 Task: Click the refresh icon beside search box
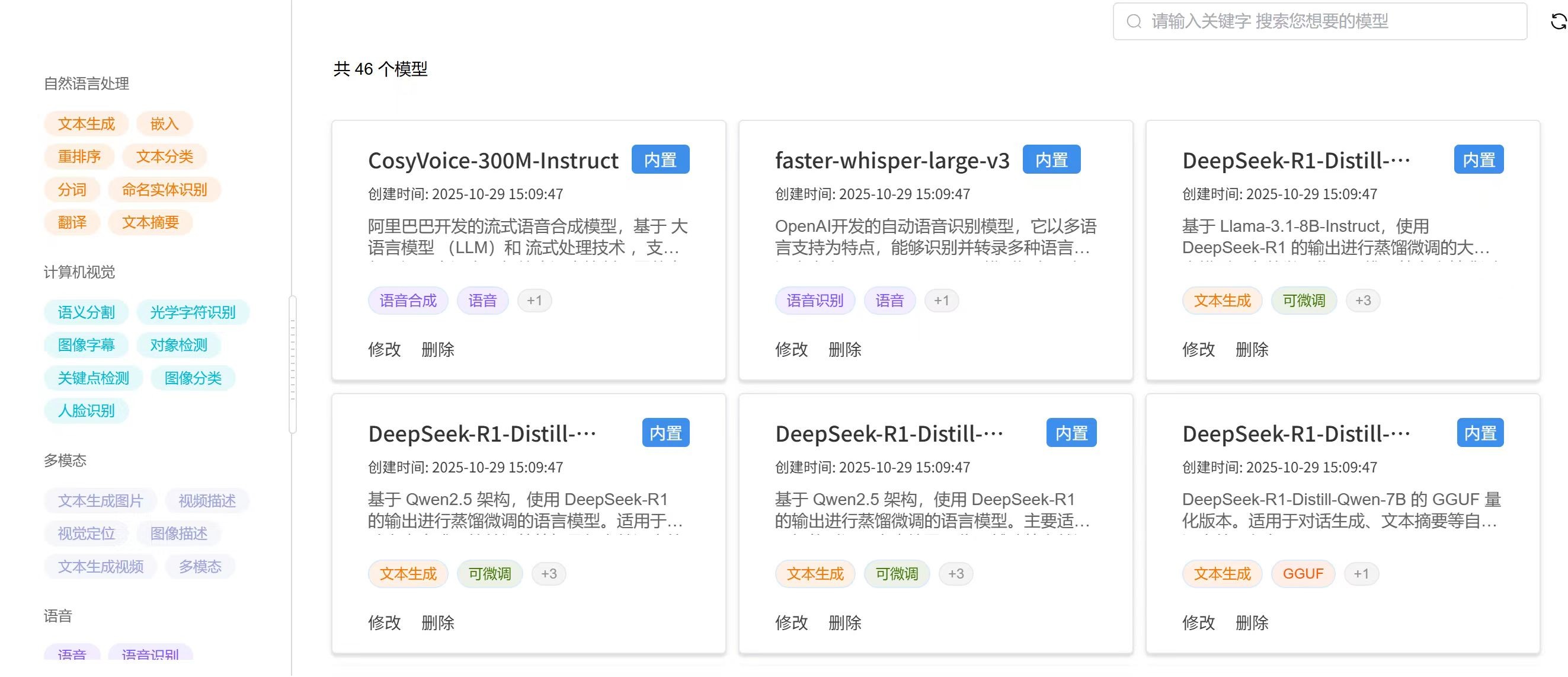click(x=1558, y=22)
